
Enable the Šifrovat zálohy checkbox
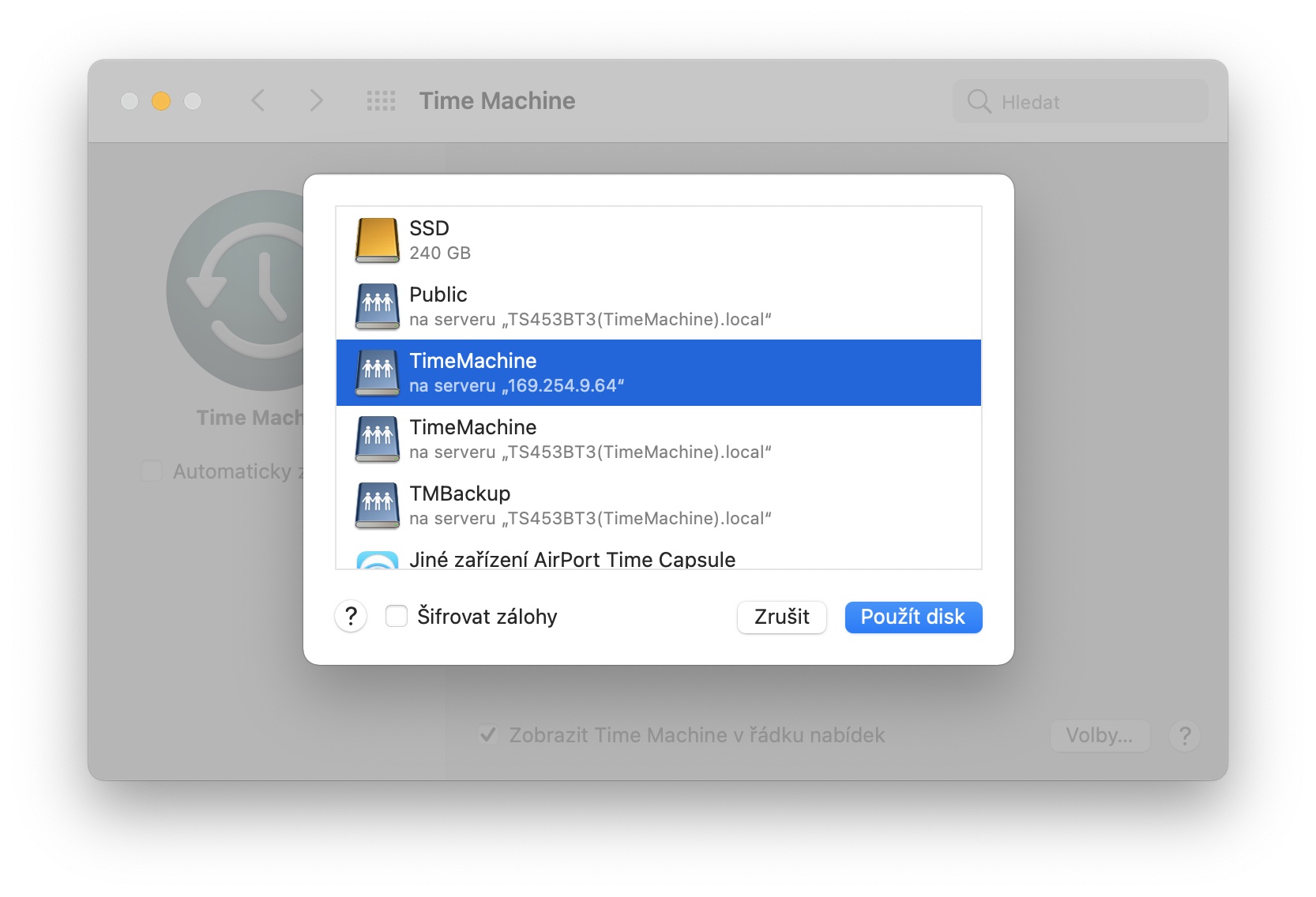point(397,616)
